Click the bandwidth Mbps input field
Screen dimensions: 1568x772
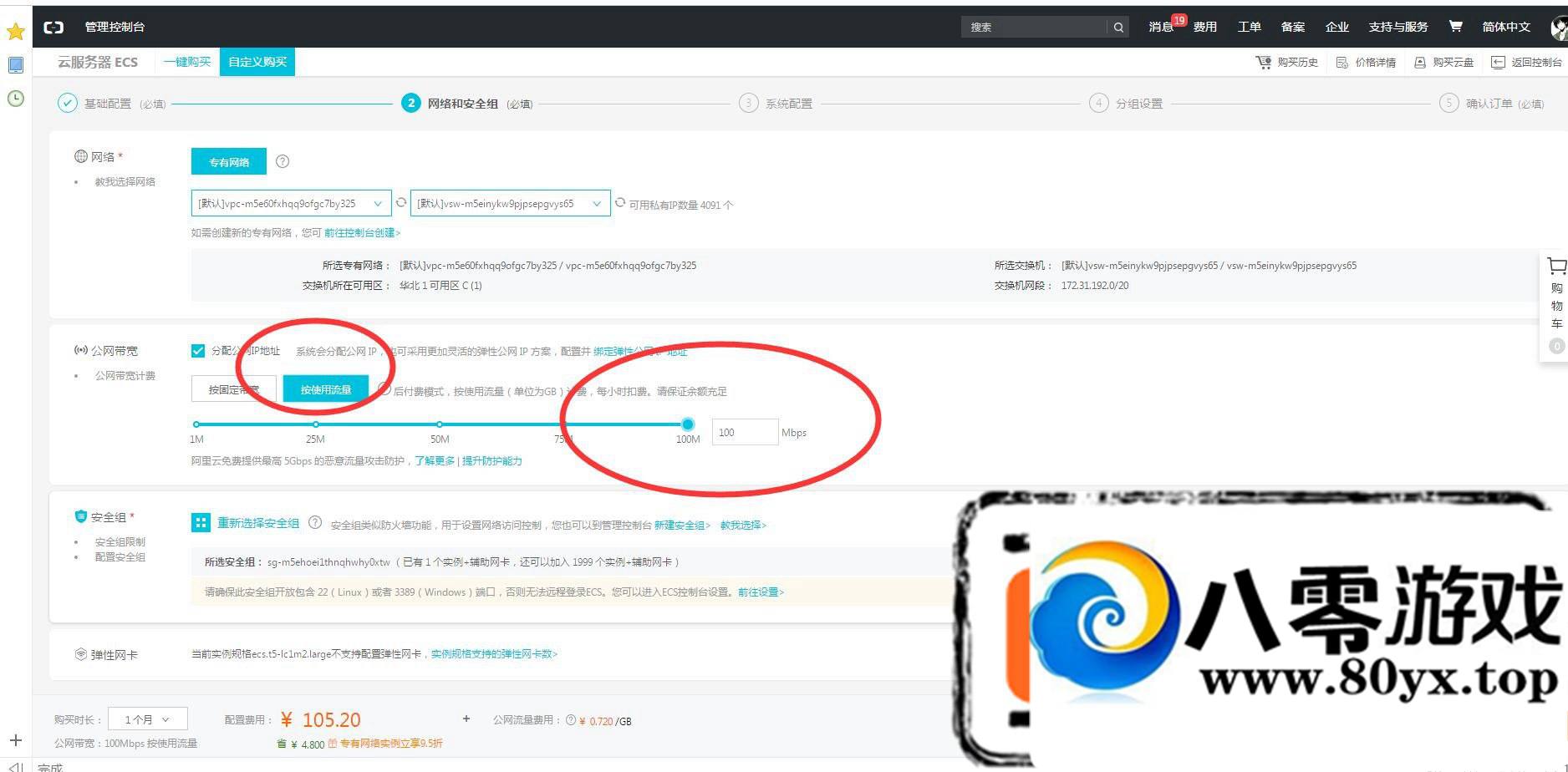[x=744, y=433]
